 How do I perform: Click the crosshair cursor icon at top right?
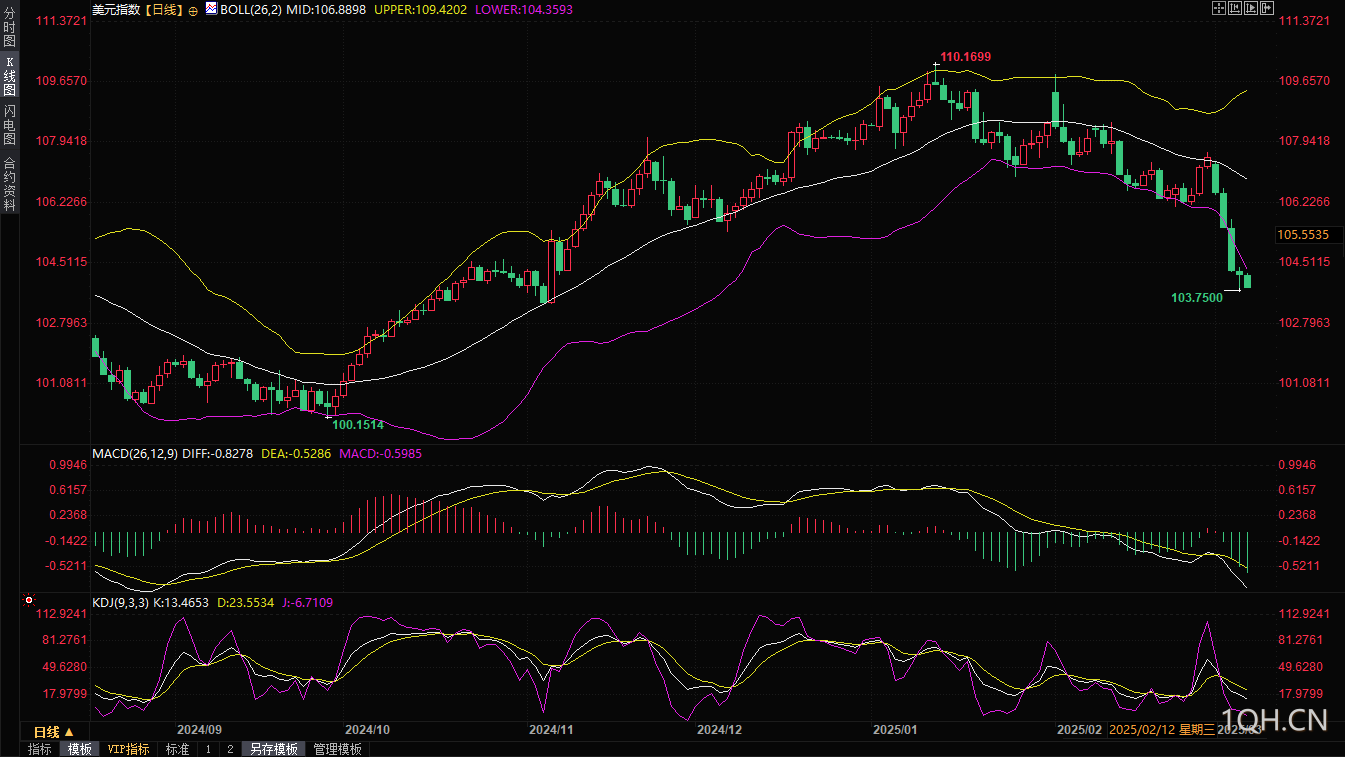1219,8
